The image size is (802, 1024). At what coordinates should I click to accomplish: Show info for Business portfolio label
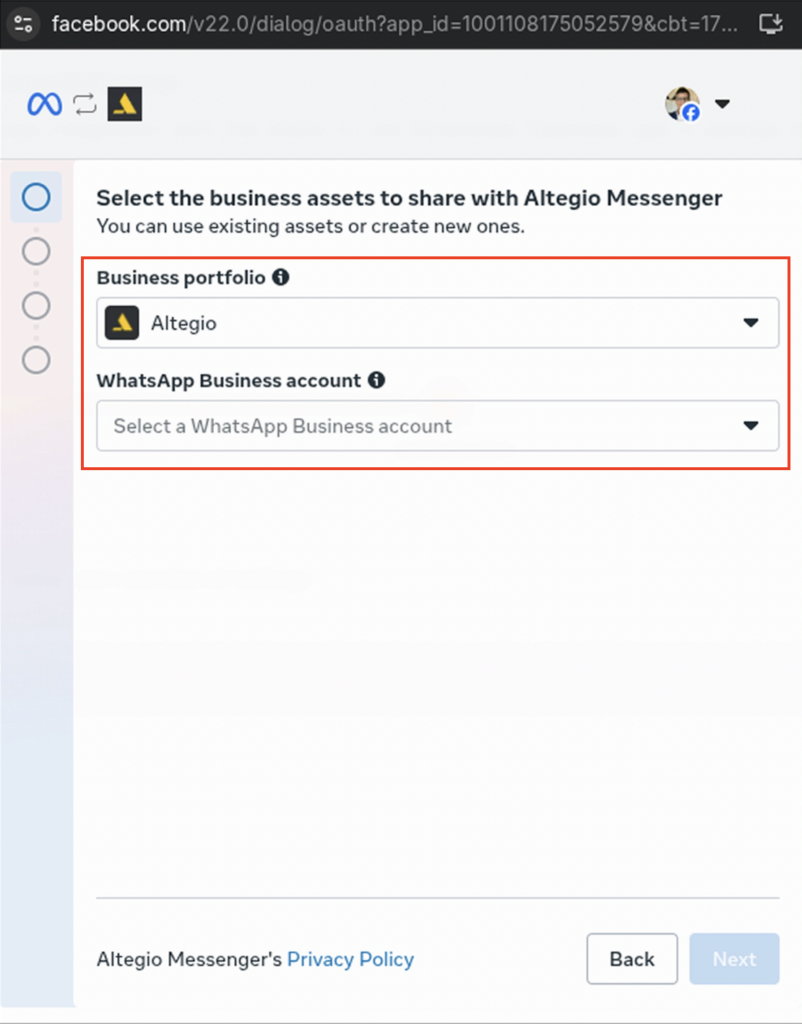point(281,277)
